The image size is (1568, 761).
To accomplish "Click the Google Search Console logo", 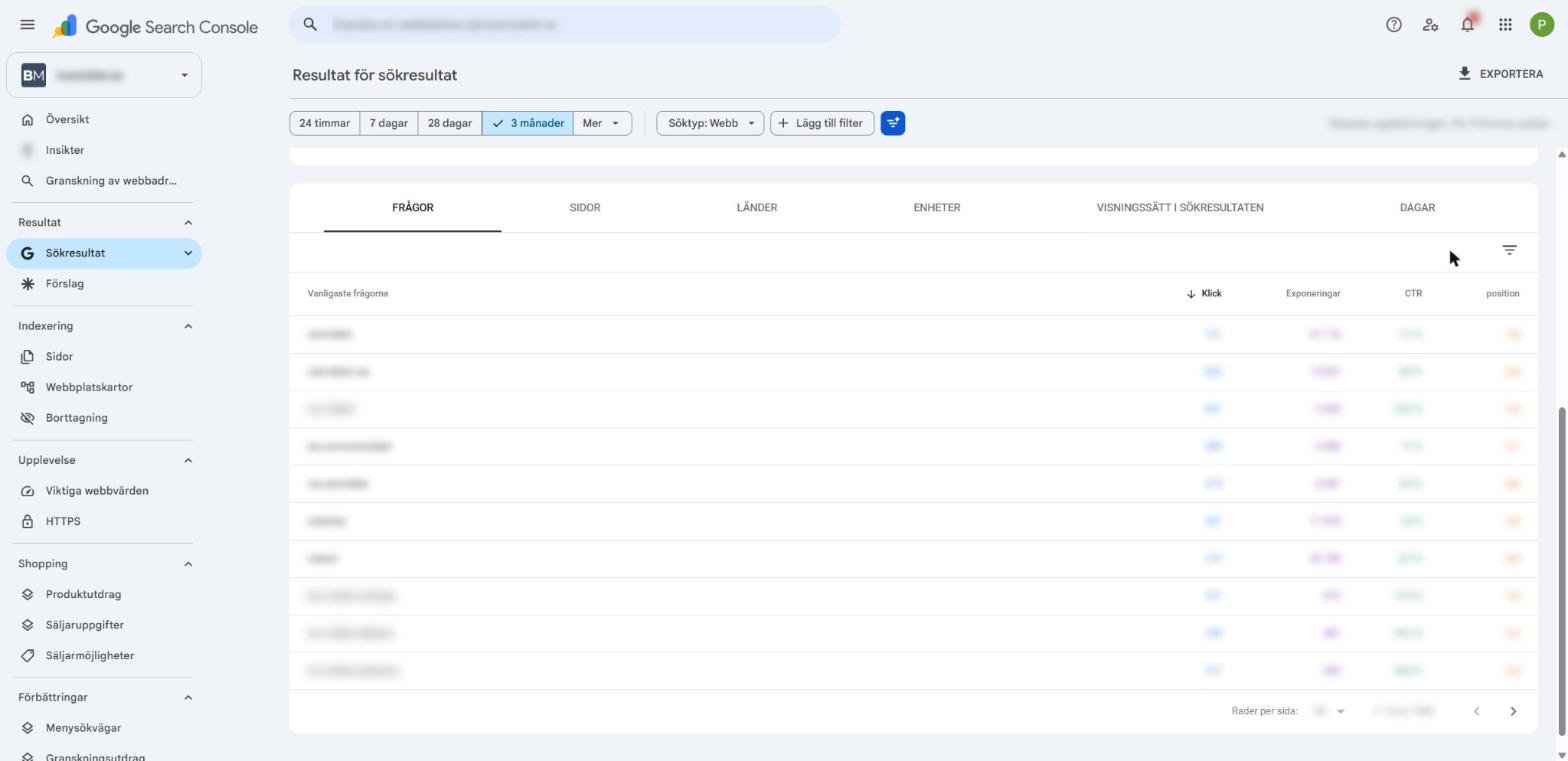I will 155,27.
